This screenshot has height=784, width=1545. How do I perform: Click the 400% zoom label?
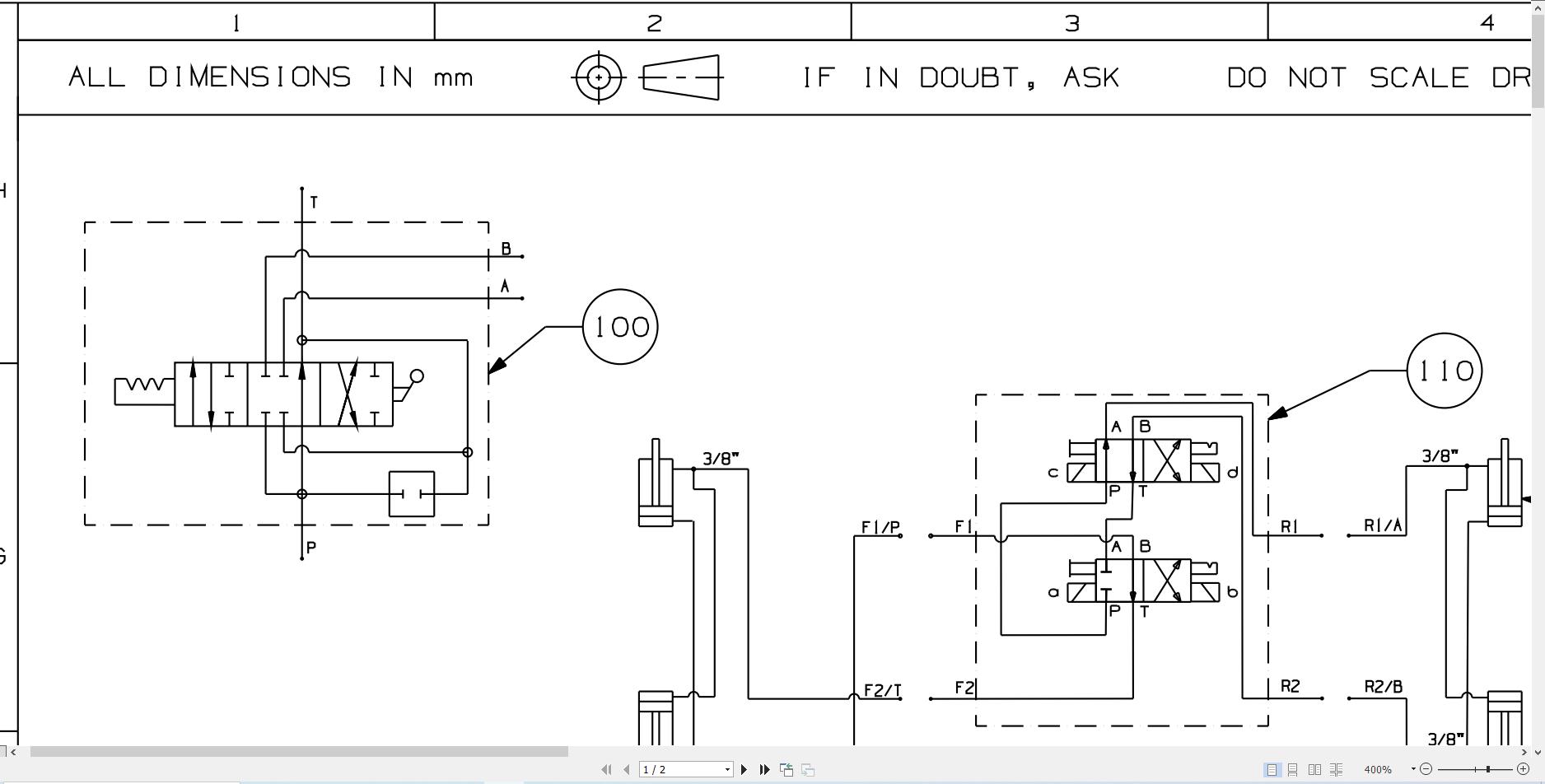1378,769
